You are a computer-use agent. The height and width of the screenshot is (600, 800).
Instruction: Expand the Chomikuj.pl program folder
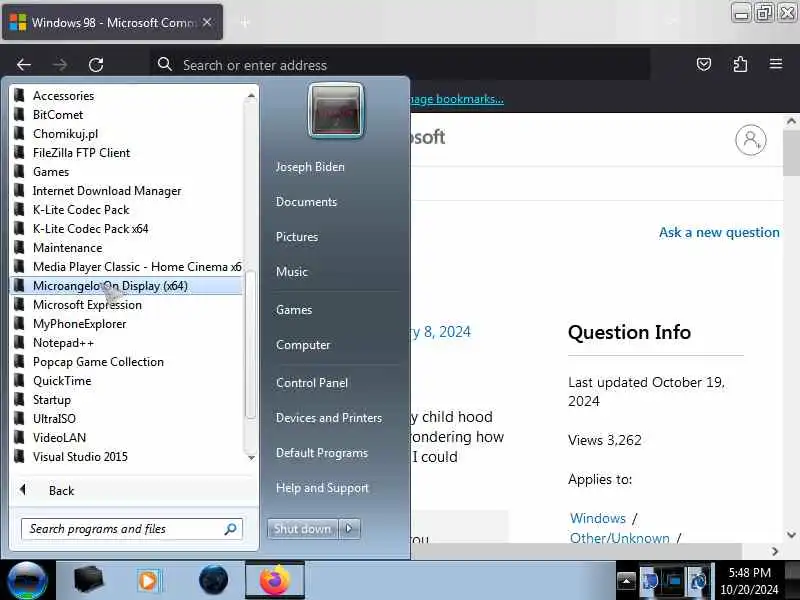click(x=127, y=134)
